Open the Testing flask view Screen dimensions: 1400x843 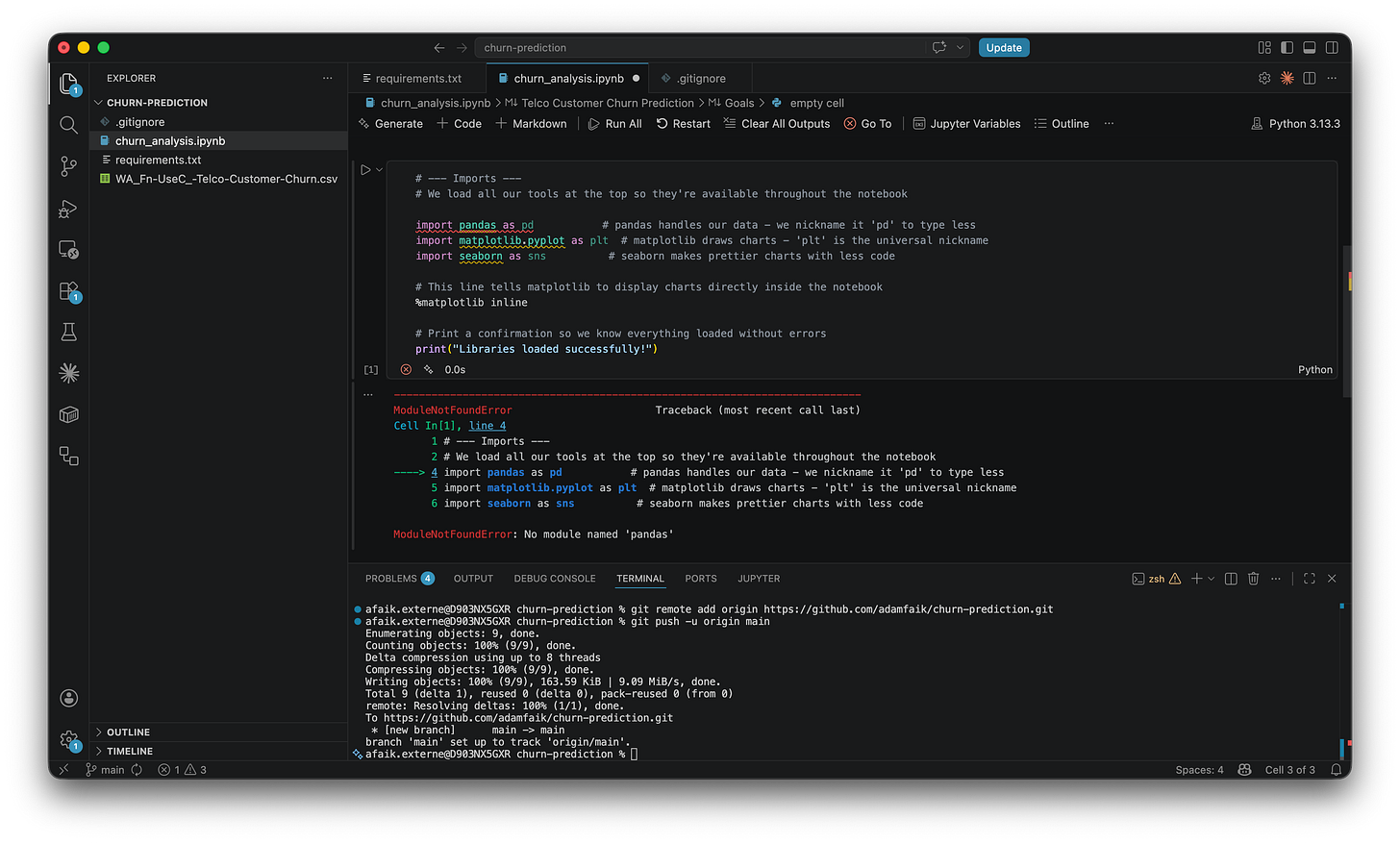tap(68, 331)
